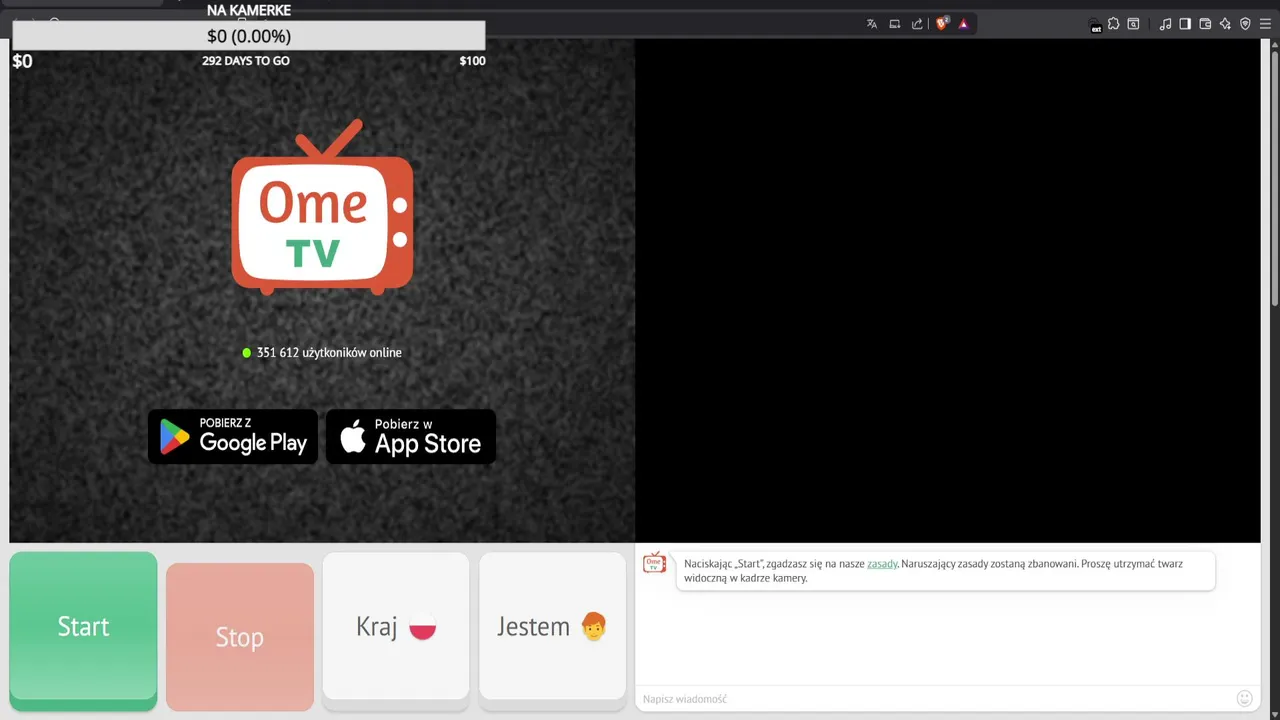Toggle the browser sidebar panel icon

(x=1185, y=24)
